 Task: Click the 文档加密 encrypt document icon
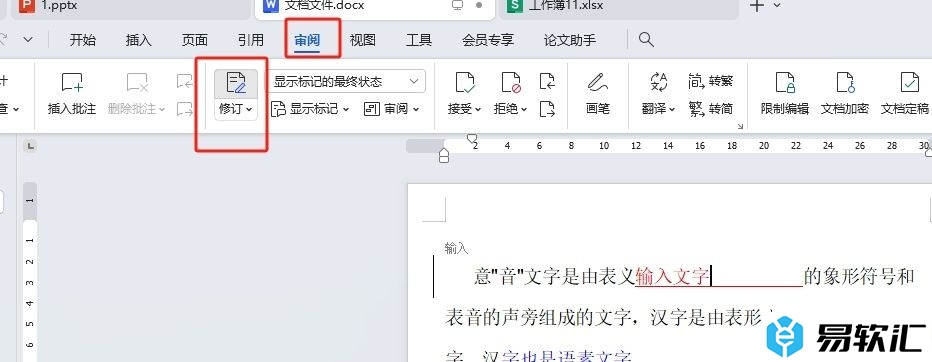pyautogui.click(x=845, y=83)
